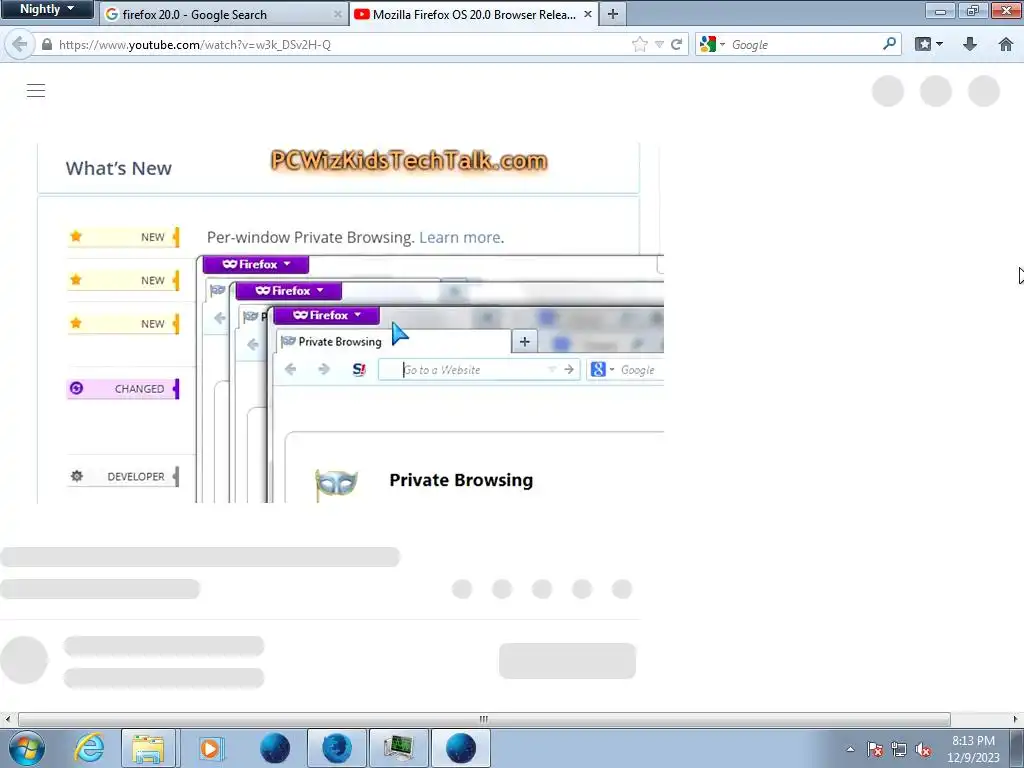
Task: Open the Windows Start menu
Action: click(x=27, y=748)
